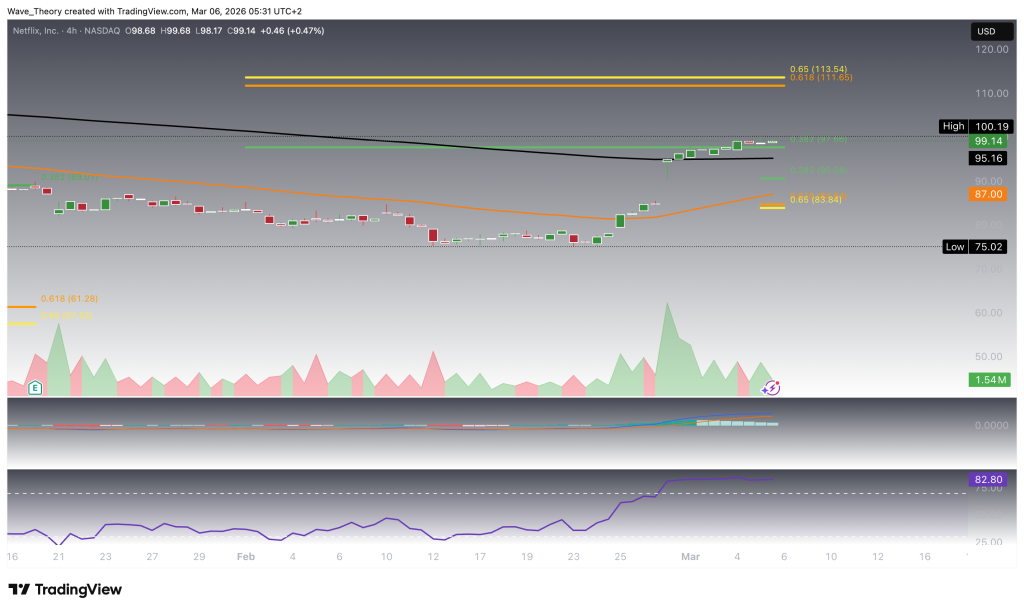Click the 0.65 (83.84) Fibonacci label
This screenshot has height=611, width=1024.
click(818, 198)
